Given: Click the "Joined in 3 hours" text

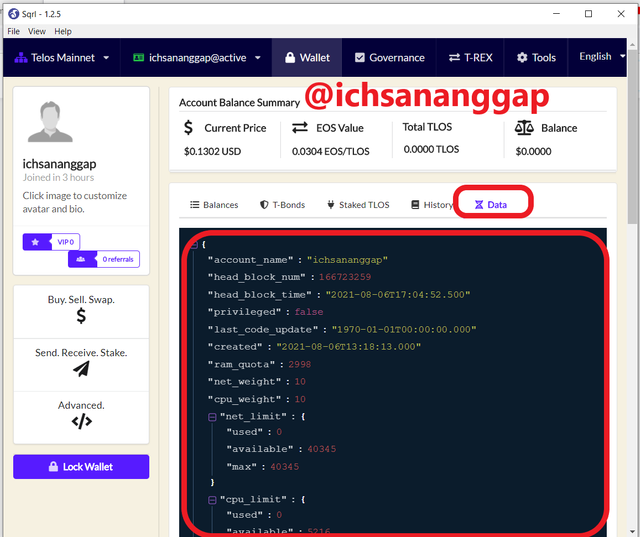Looking at the screenshot, I should coord(58,178).
